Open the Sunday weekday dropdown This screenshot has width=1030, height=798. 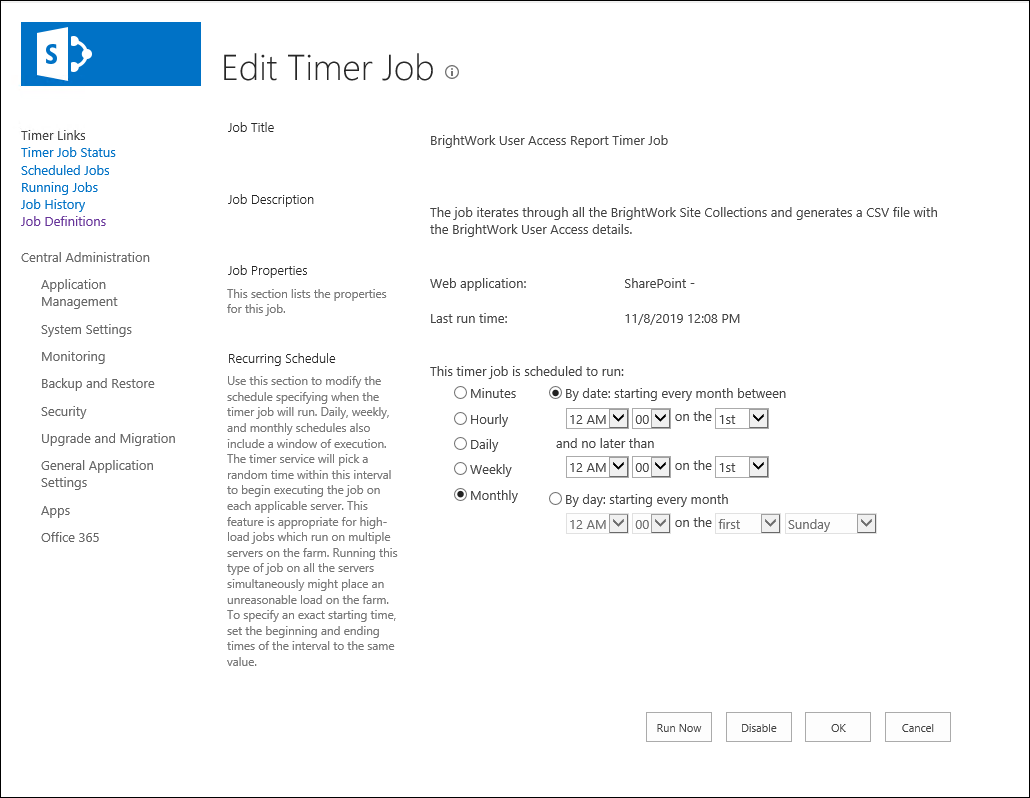[830, 523]
